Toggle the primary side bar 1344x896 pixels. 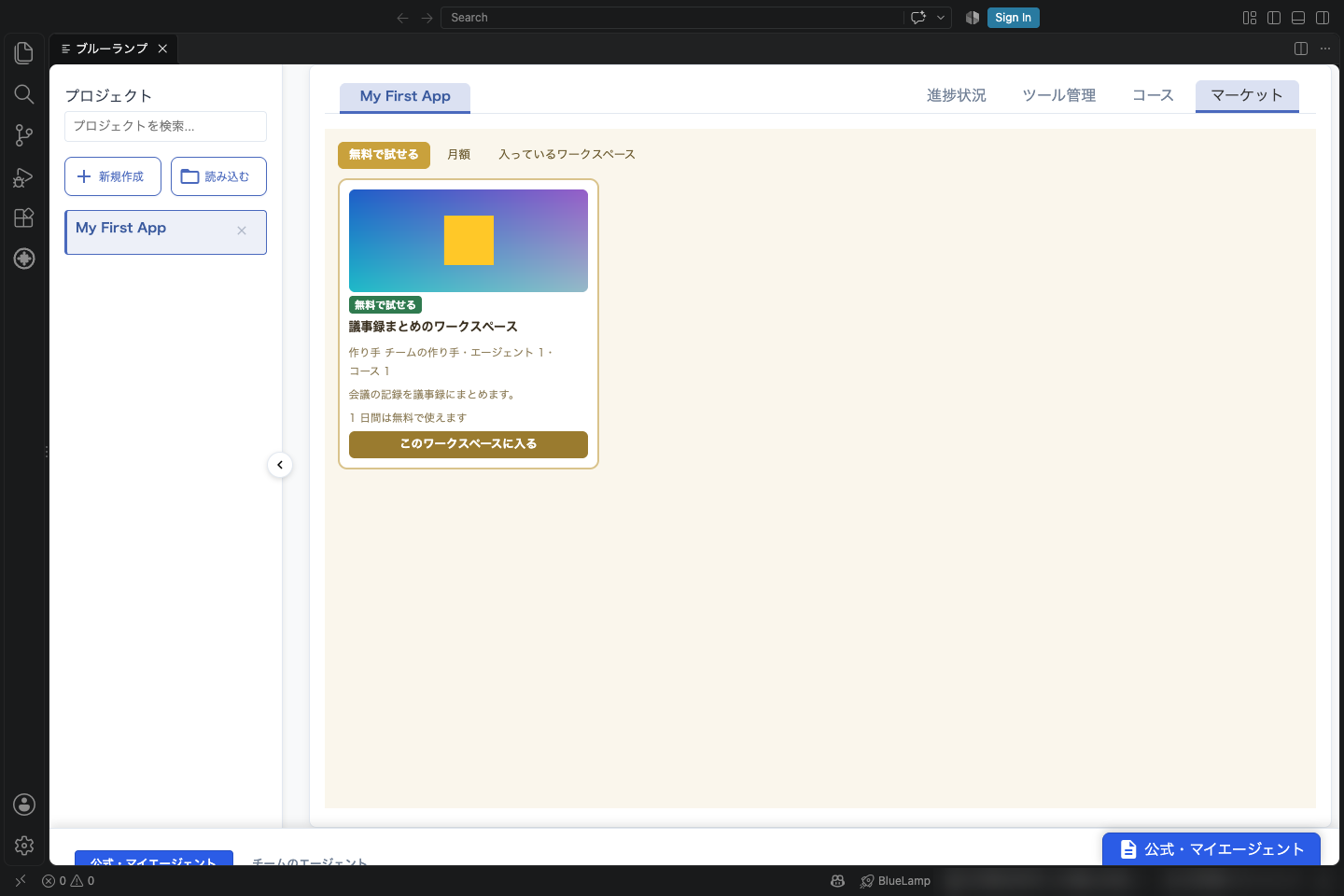[x=1274, y=18]
